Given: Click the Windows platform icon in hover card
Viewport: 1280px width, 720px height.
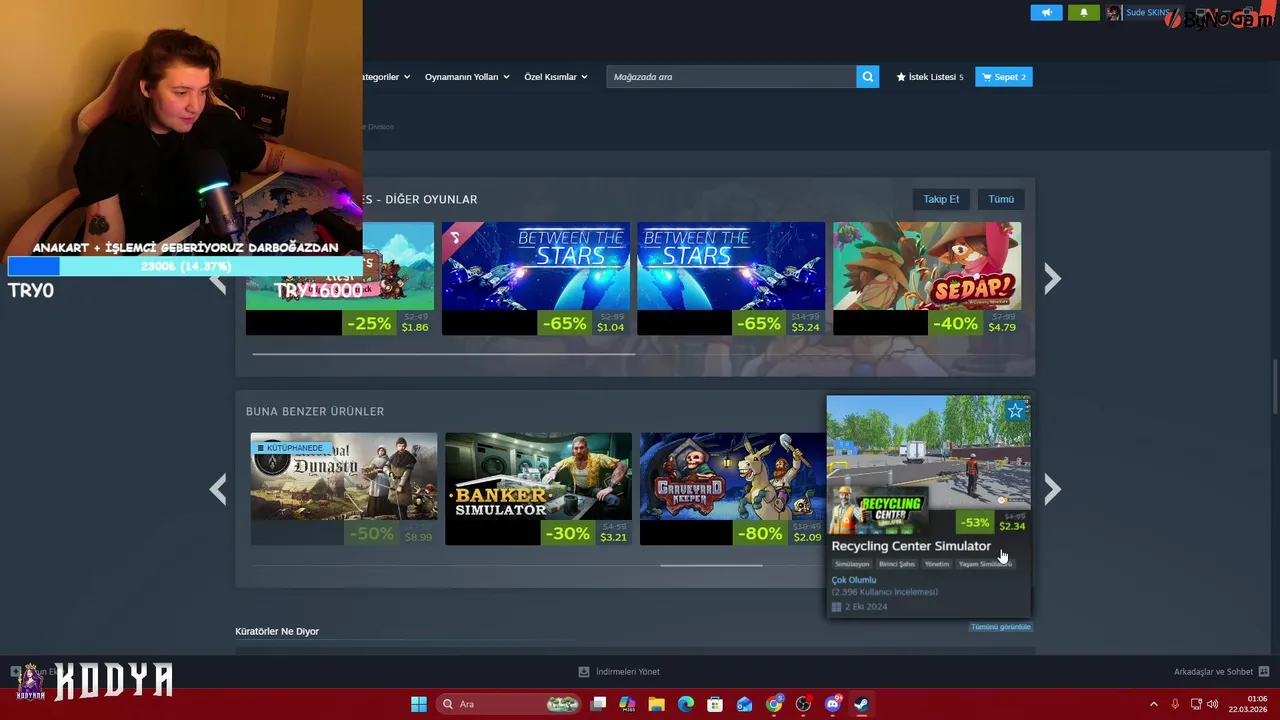Looking at the screenshot, I should point(837,607).
